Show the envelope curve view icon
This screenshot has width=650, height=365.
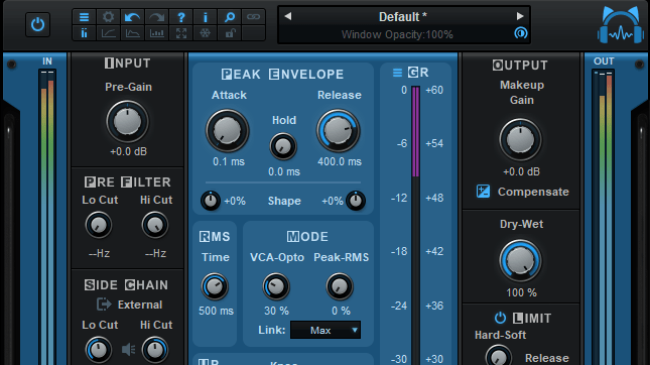pos(132,33)
